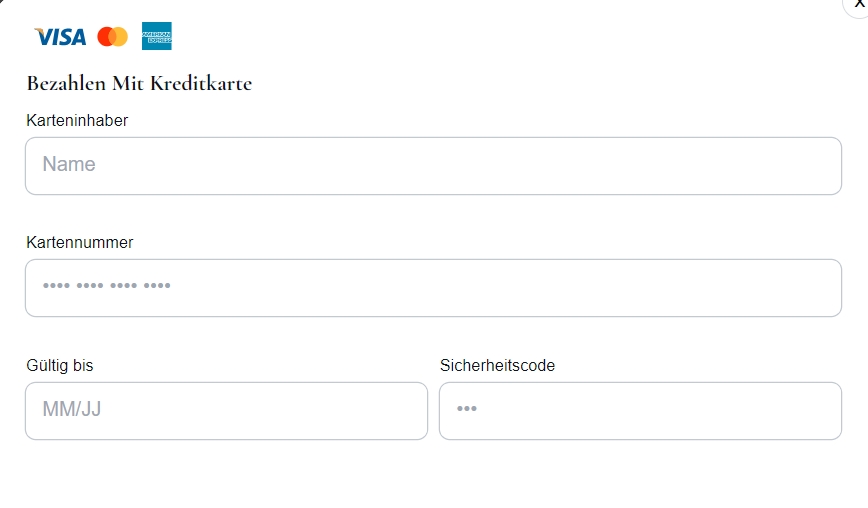Close the credit card payment dialog
The height and width of the screenshot is (508, 868).
point(857,4)
